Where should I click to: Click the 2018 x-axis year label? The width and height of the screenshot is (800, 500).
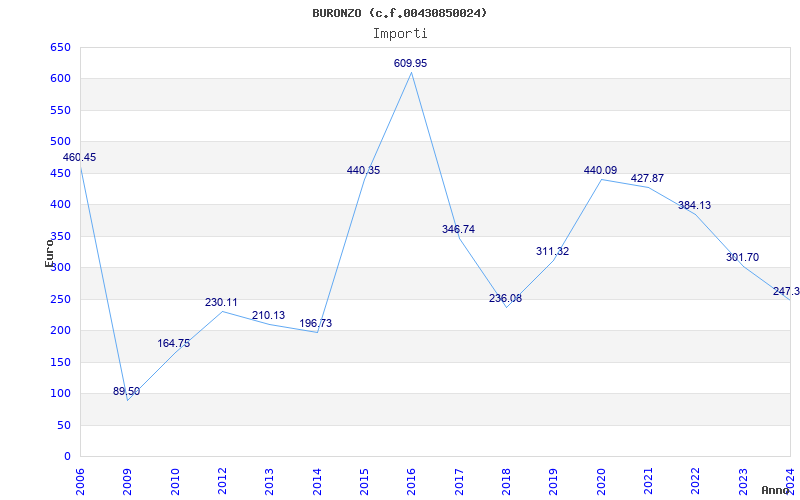coord(506,482)
